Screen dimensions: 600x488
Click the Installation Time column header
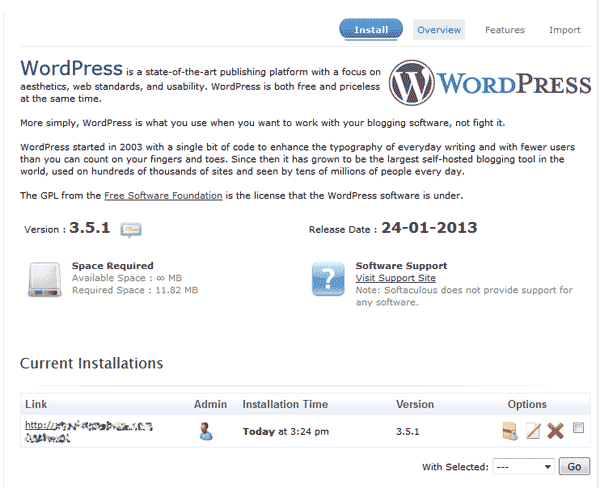[285, 404]
